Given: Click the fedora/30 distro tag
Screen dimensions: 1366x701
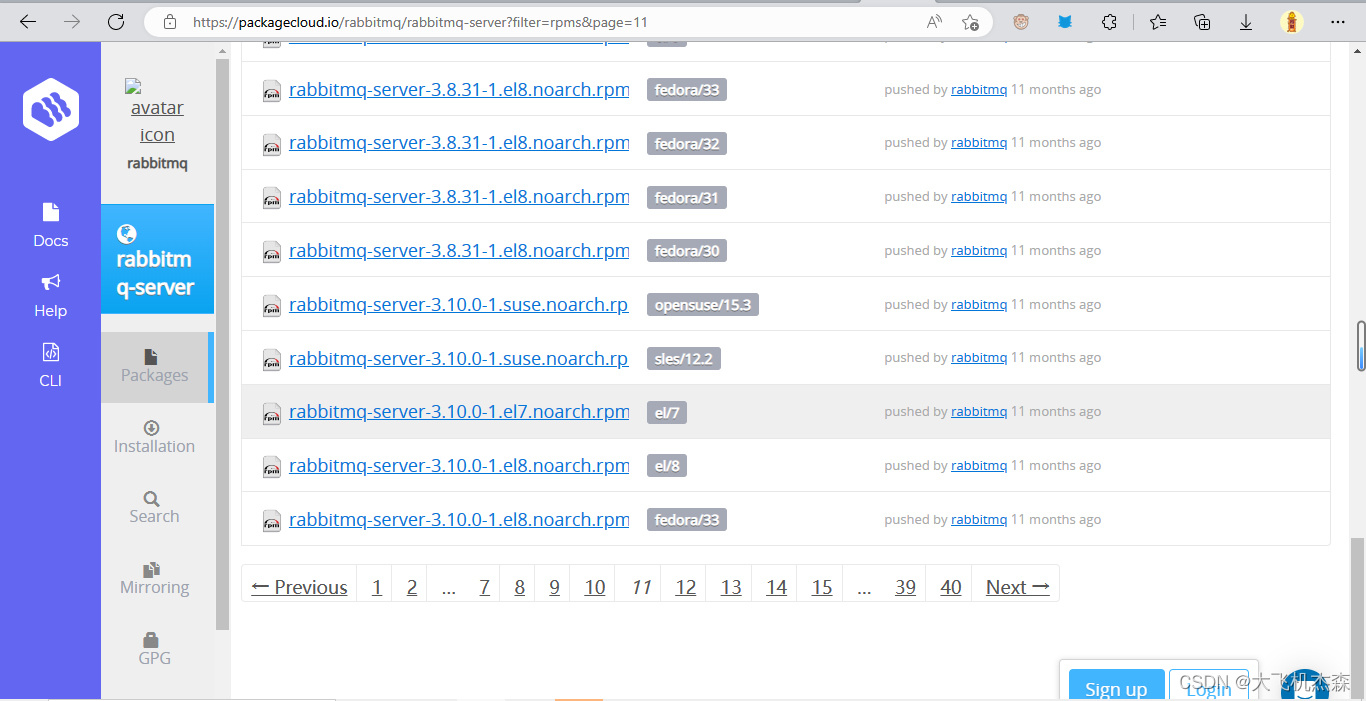Looking at the screenshot, I should [x=687, y=251].
